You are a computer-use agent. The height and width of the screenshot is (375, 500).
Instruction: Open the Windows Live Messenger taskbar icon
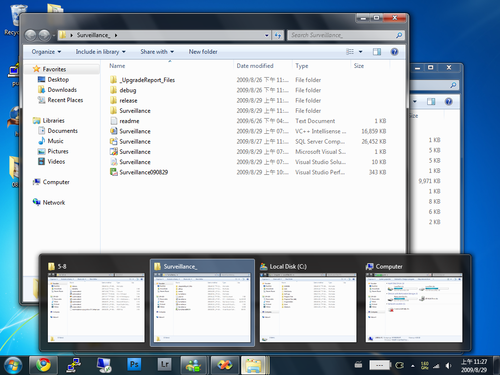coord(195,365)
